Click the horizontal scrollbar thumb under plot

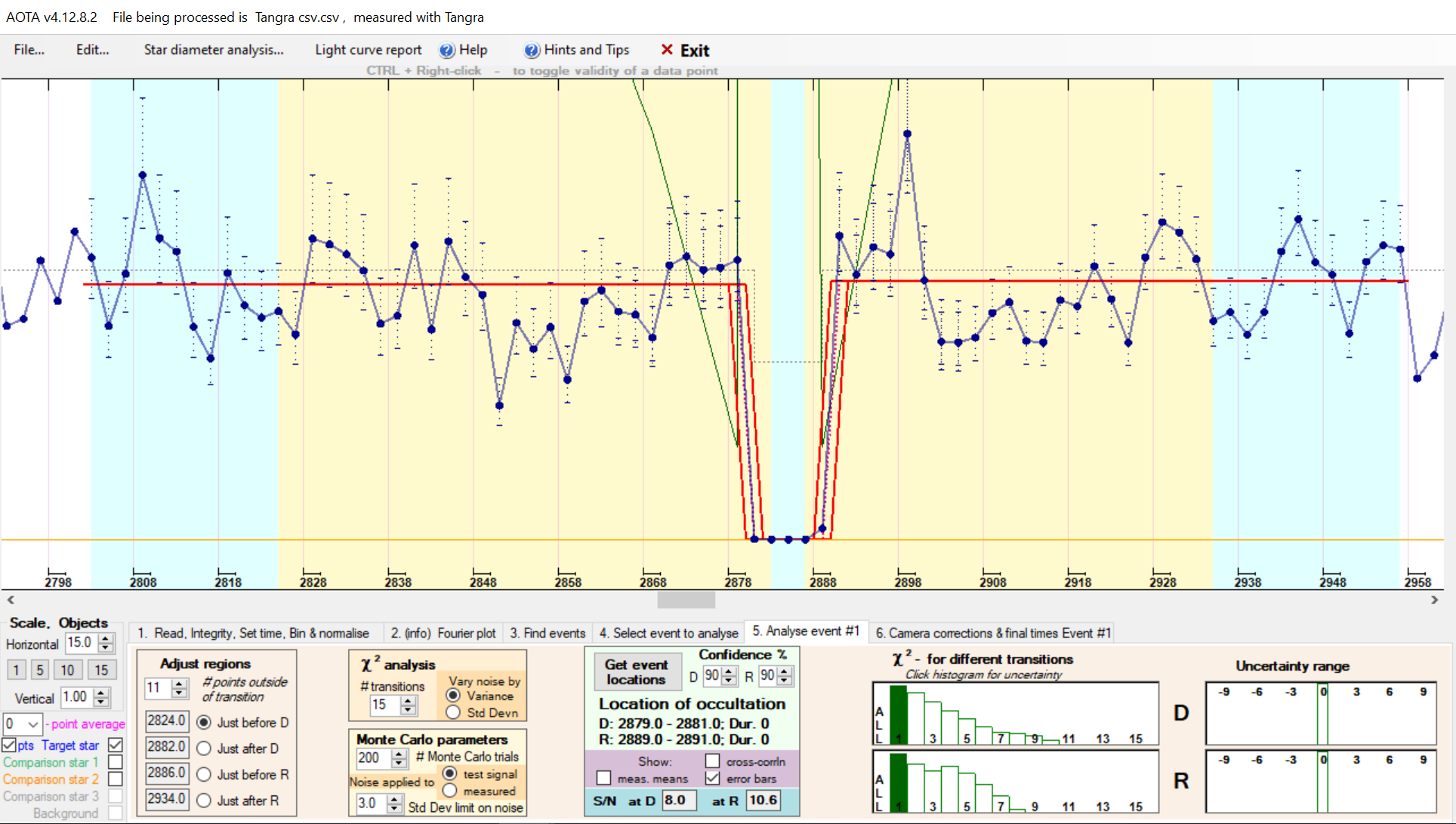(x=686, y=600)
